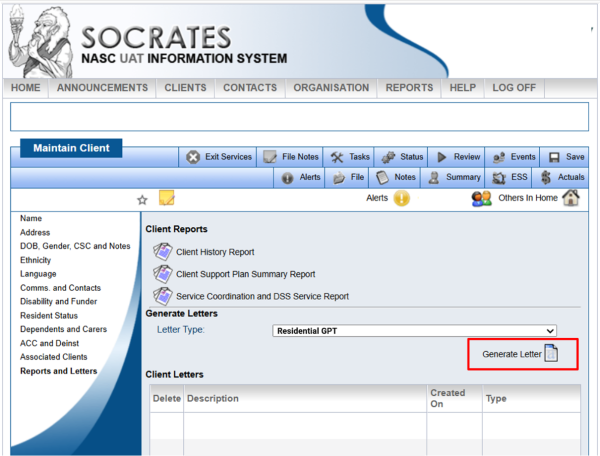Screen dimensions: 600x456
Task: Go to Comms. and Contacts section
Action: click(x=60, y=288)
